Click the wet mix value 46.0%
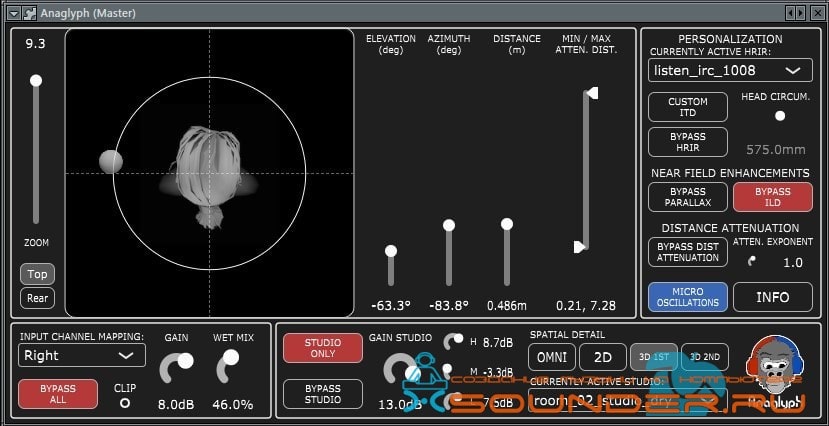This screenshot has width=829, height=426. 233,405
